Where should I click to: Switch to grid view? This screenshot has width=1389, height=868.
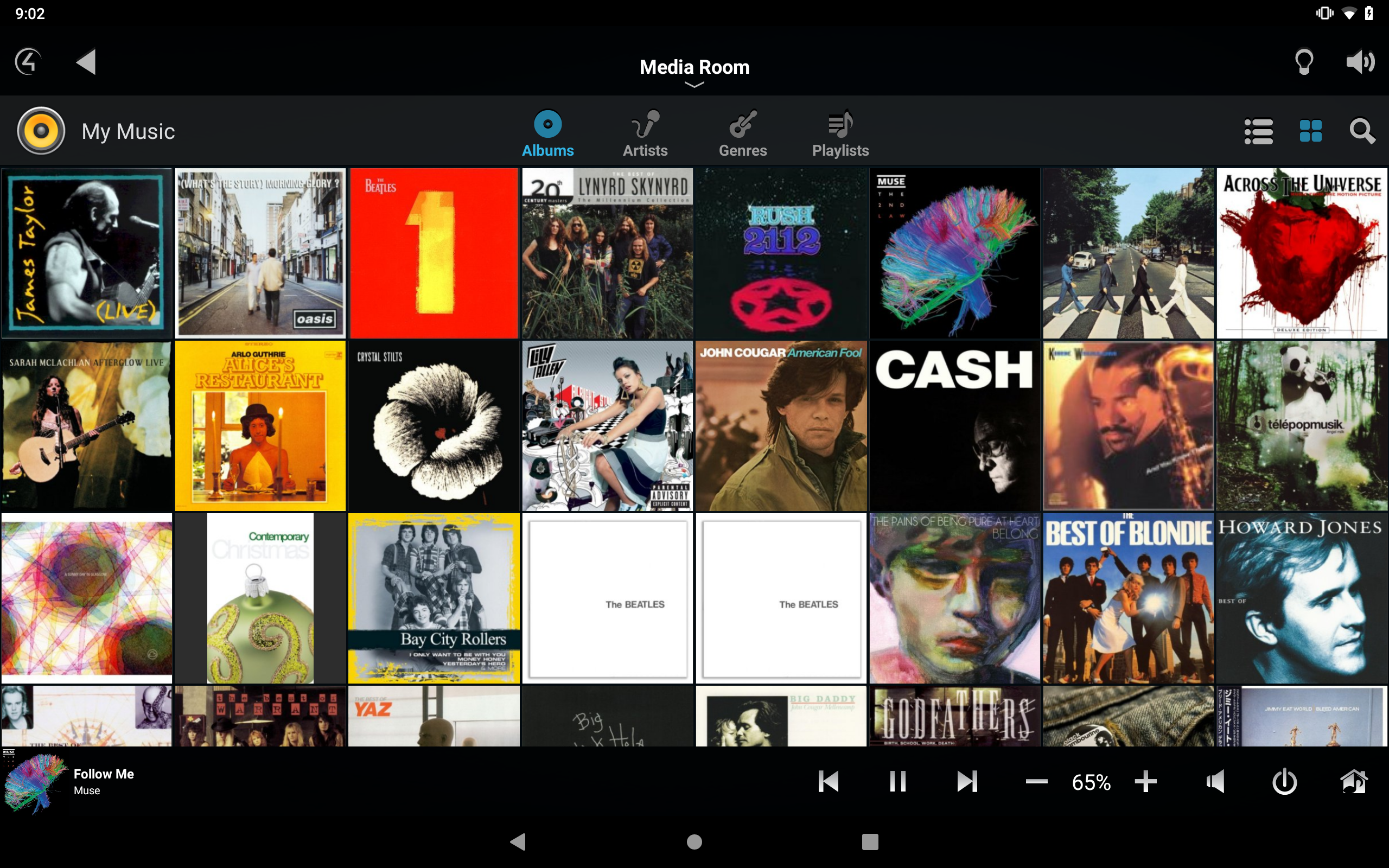[x=1310, y=131]
